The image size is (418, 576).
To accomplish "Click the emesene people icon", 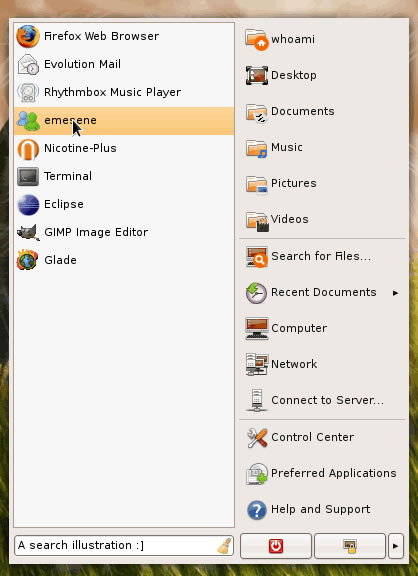I will coord(28,120).
